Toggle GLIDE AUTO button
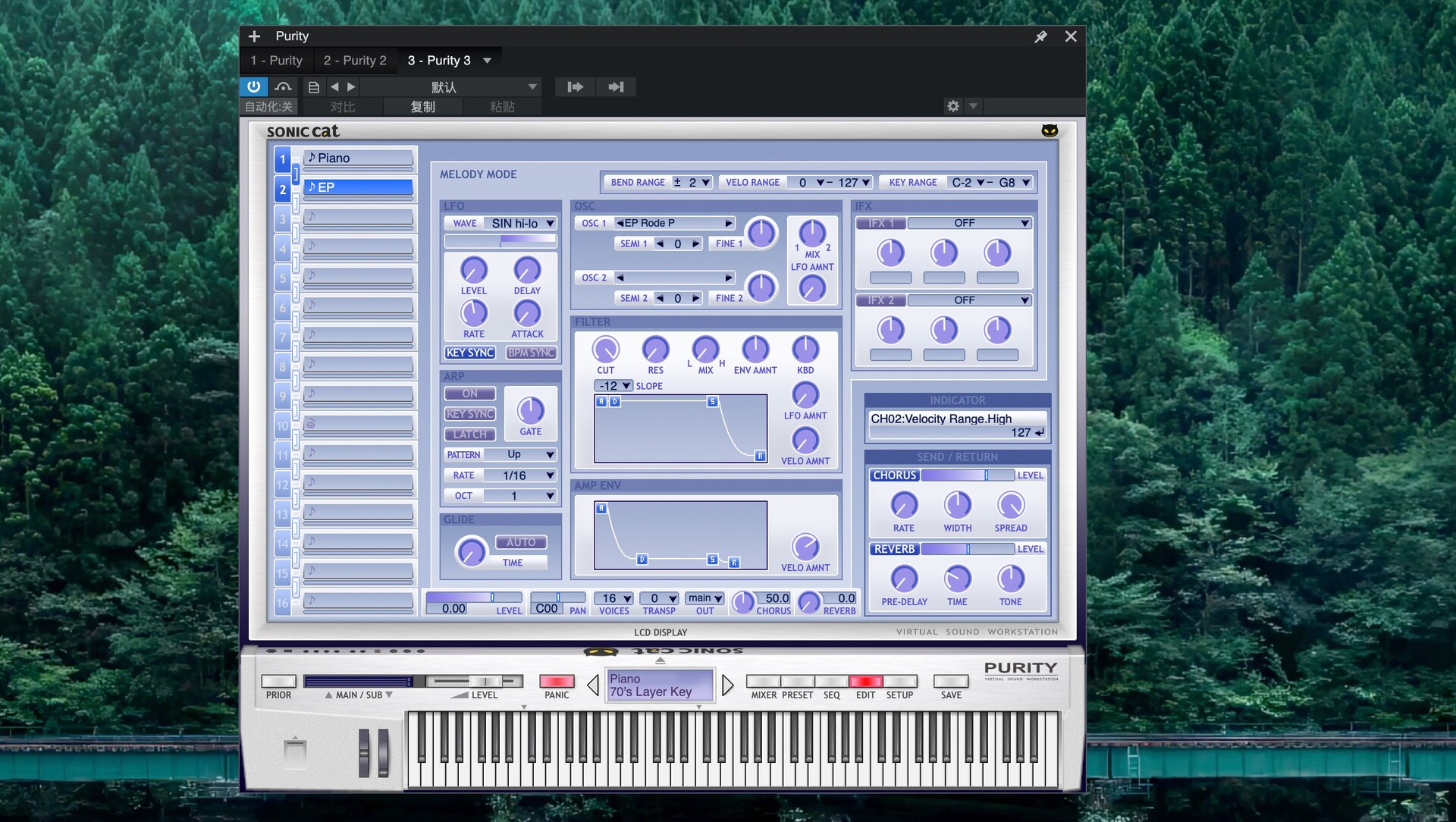This screenshot has width=1456, height=822. [x=521, y=542]
